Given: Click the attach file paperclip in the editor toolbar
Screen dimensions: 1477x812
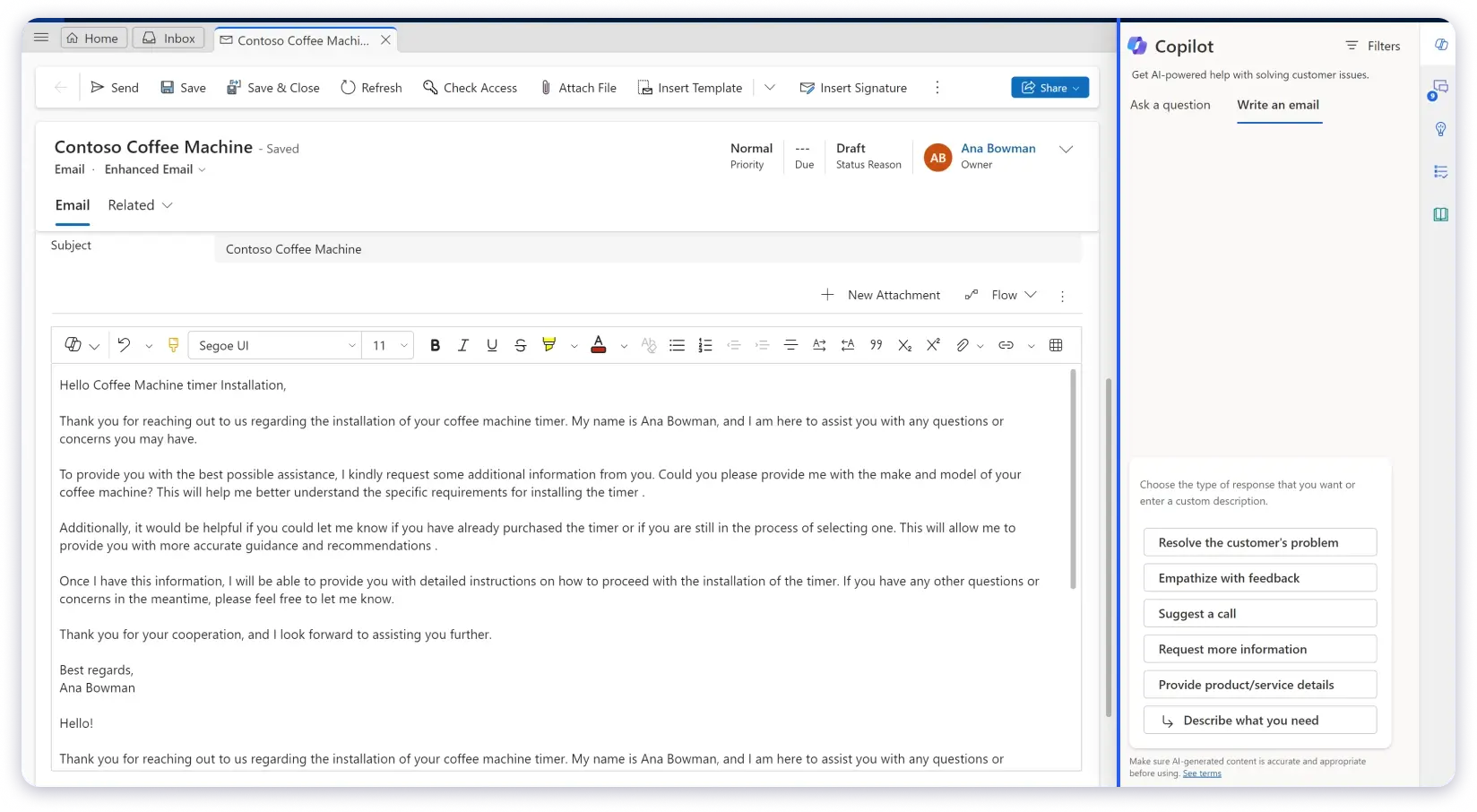Looking at the screenshot, I should click(962, 345).
